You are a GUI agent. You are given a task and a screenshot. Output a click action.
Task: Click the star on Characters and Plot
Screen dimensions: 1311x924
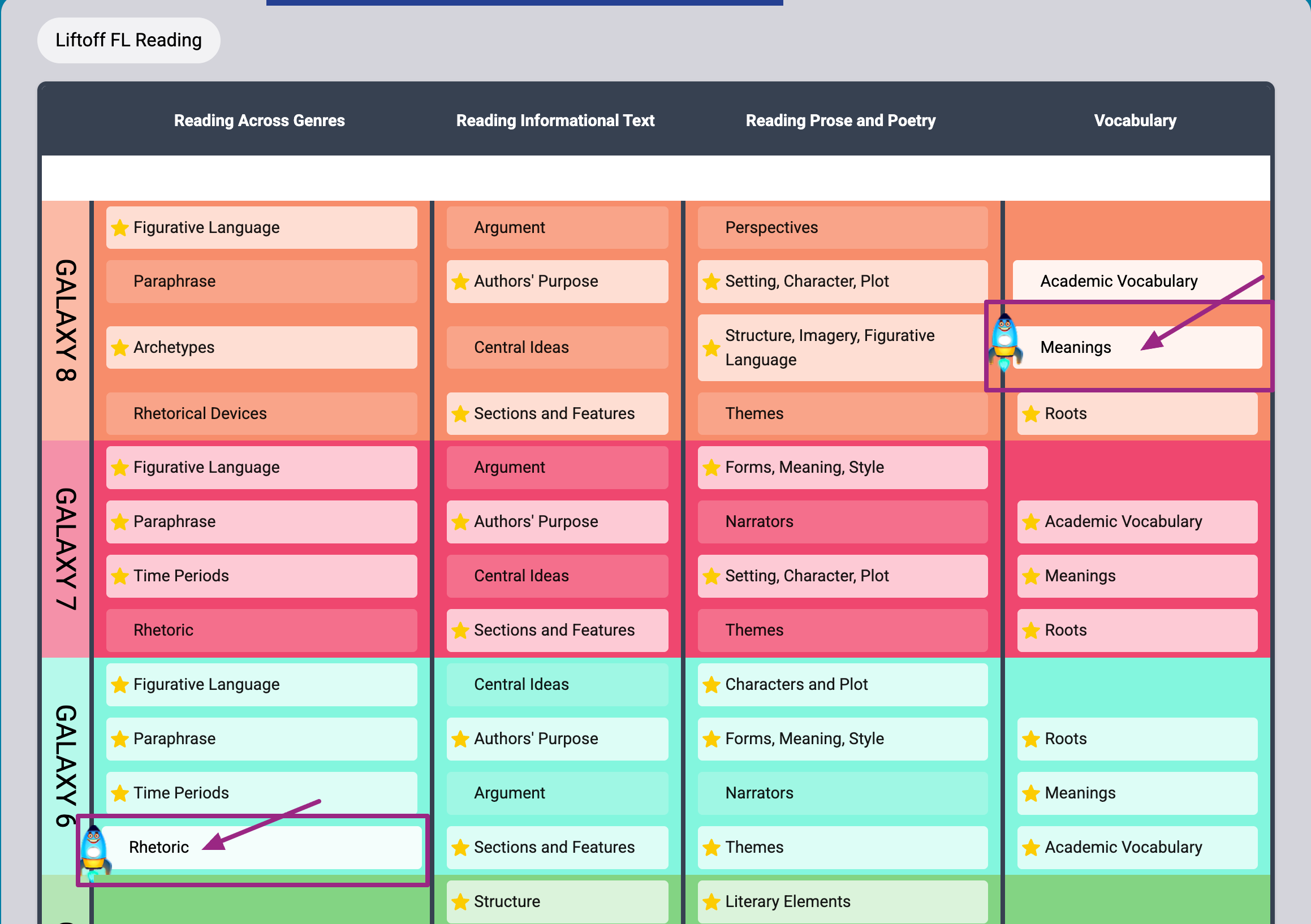click(x=711, y=685)
